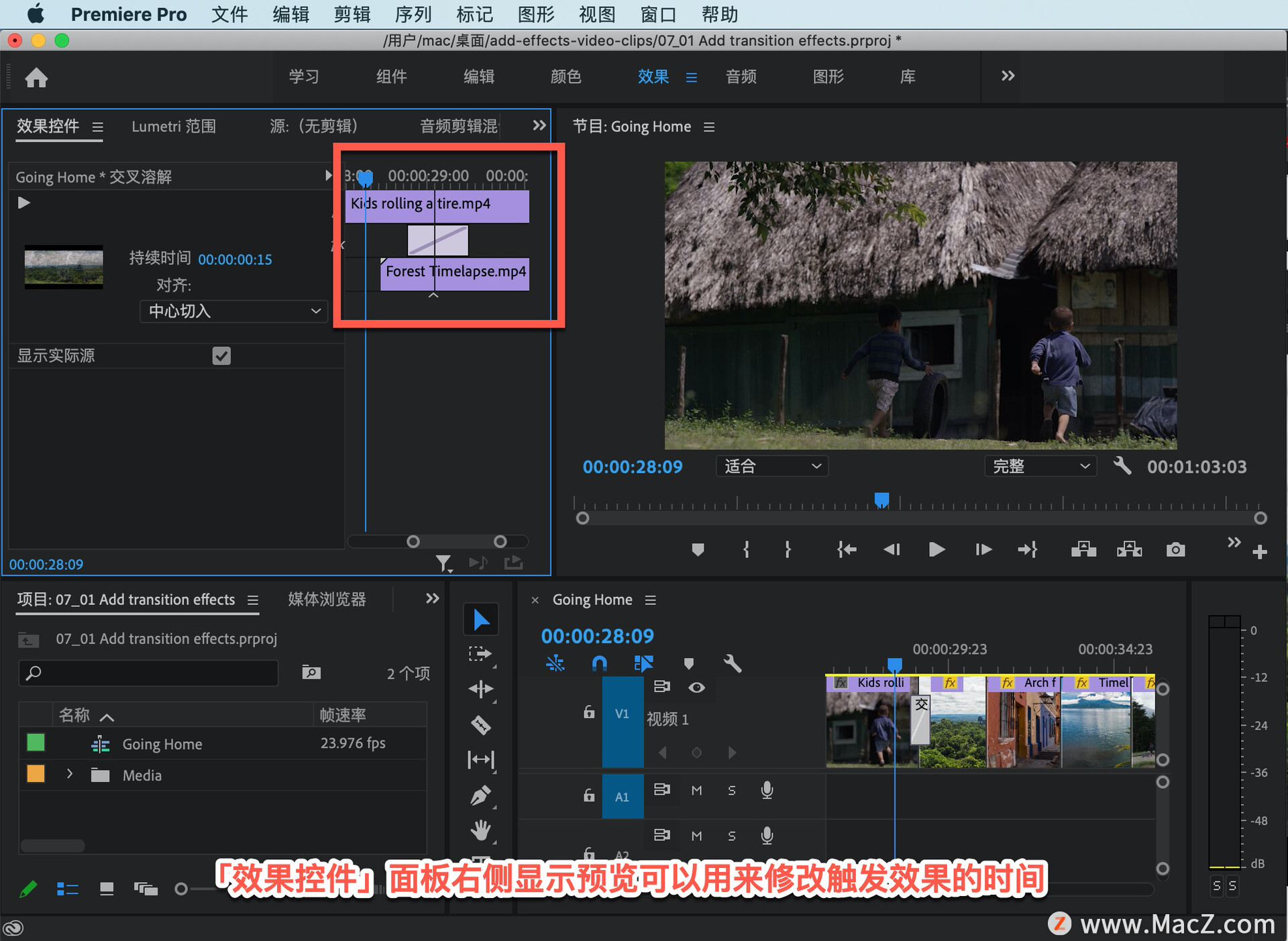This screenshot has height=941, width=1288.
Task: Step back one frame
Action: click(x=892, y=550)
